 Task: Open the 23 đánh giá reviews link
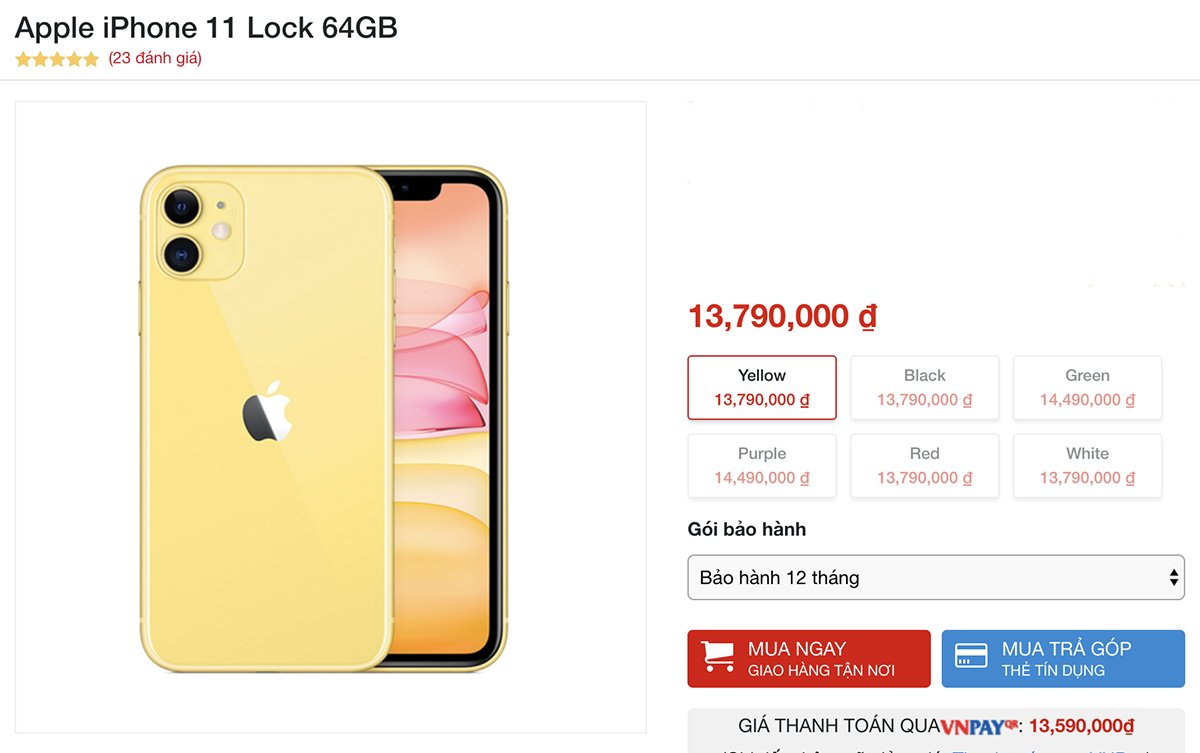pyautogui.click(x=155, y=58)
